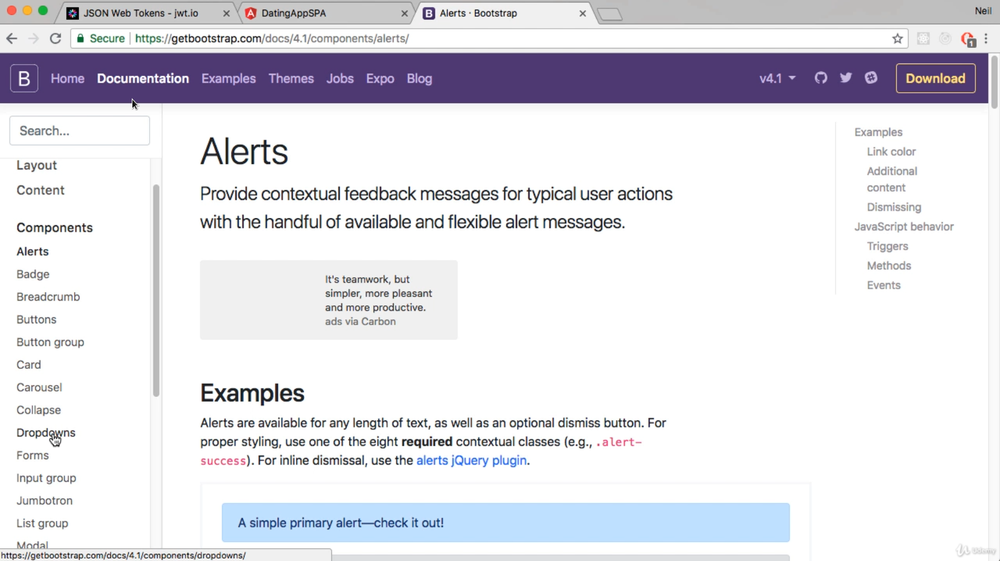The image size is (1000, 561).
Task: Click the simple primary alert box
Action: click(506, 523)
